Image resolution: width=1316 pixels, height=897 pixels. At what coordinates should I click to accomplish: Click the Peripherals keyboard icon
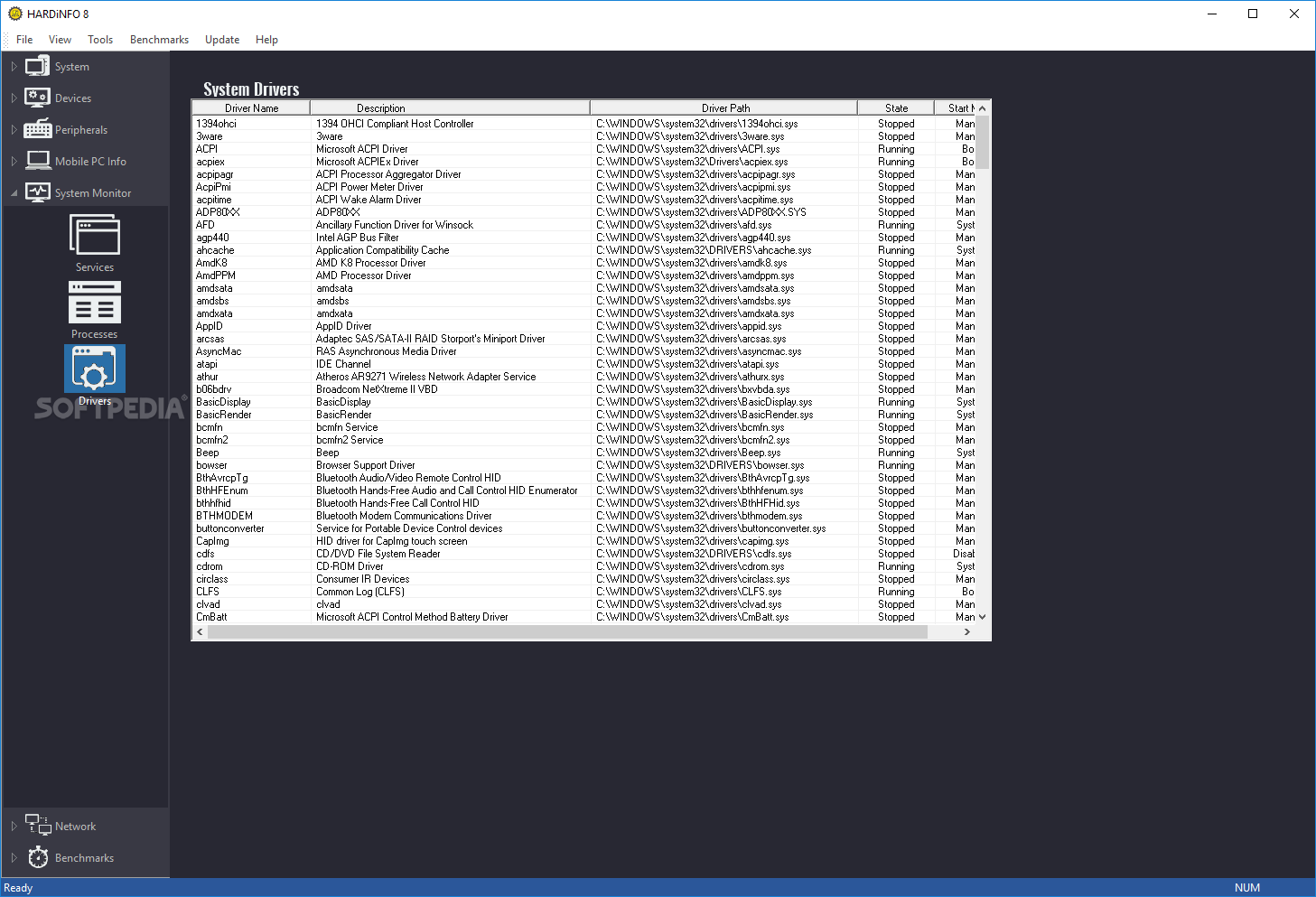37,129
